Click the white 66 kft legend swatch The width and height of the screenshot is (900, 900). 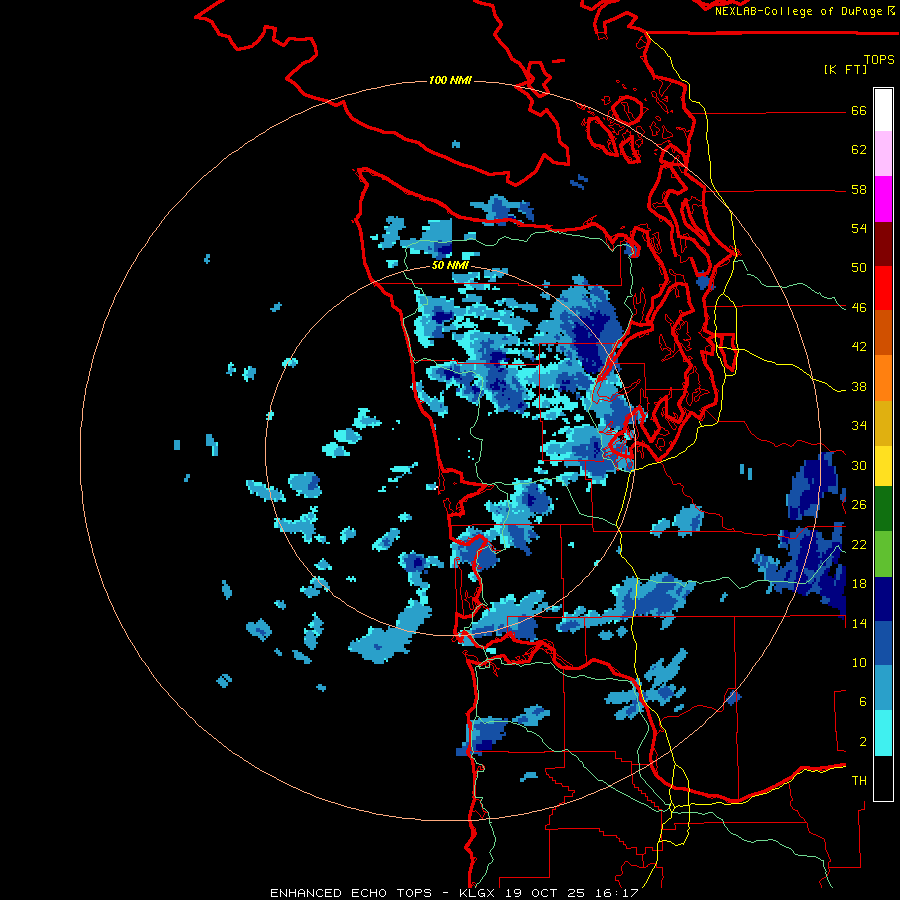tap(883, 110)
